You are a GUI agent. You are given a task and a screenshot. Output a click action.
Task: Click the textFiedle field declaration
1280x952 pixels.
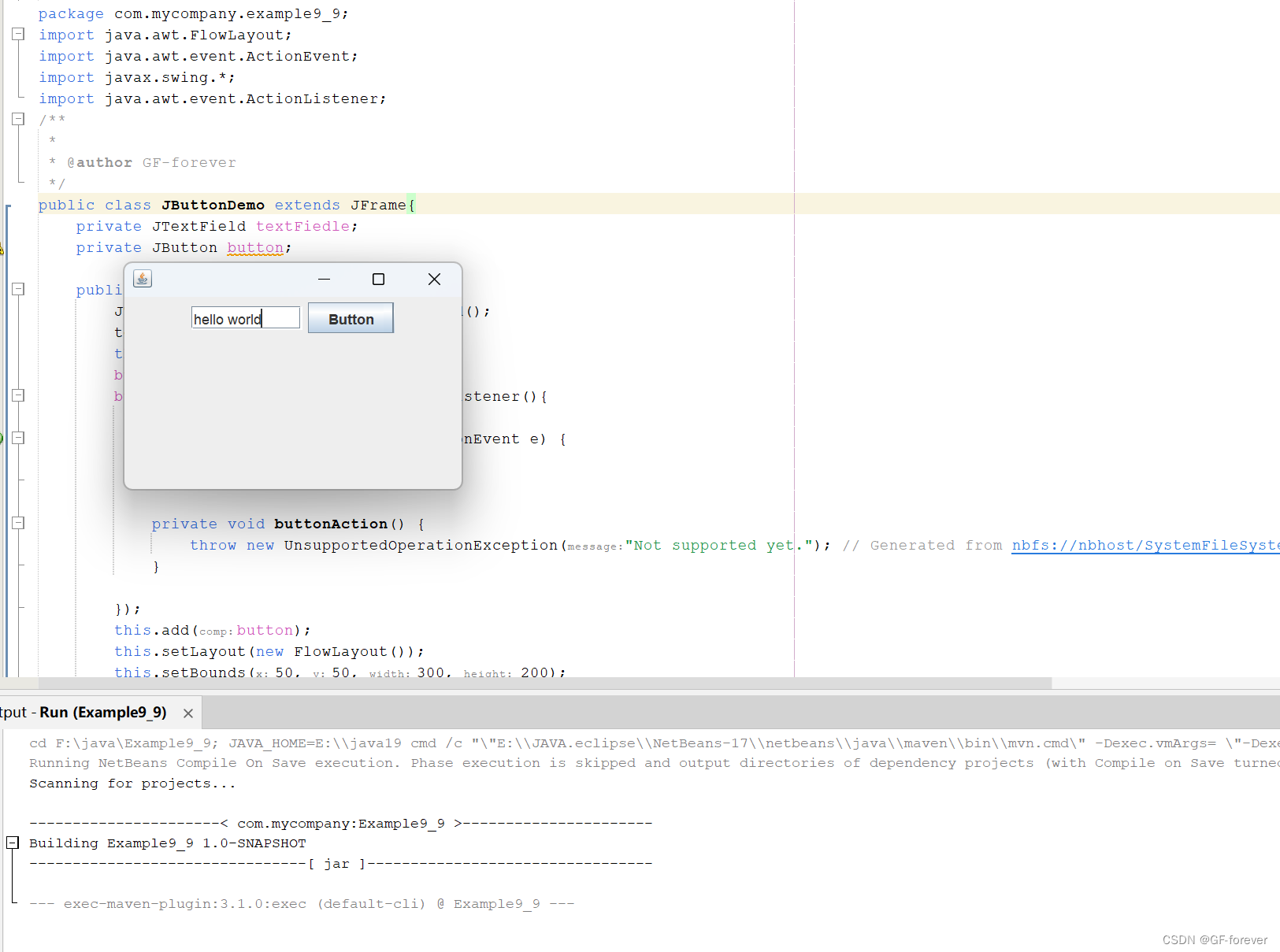pyautogui.click(x=302, y=227)
